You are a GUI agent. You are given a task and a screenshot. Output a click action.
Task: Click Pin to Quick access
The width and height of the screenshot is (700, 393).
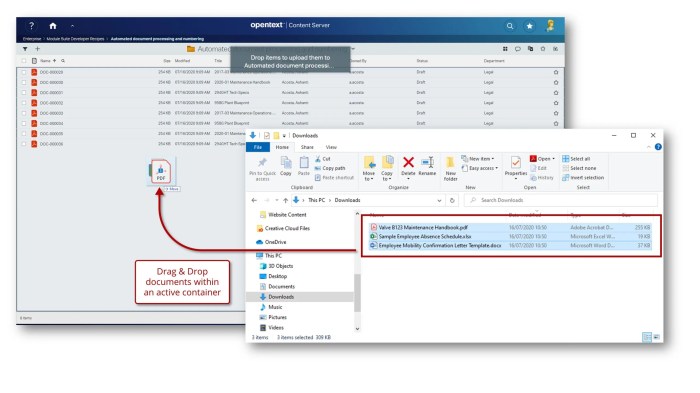point(262,169)
